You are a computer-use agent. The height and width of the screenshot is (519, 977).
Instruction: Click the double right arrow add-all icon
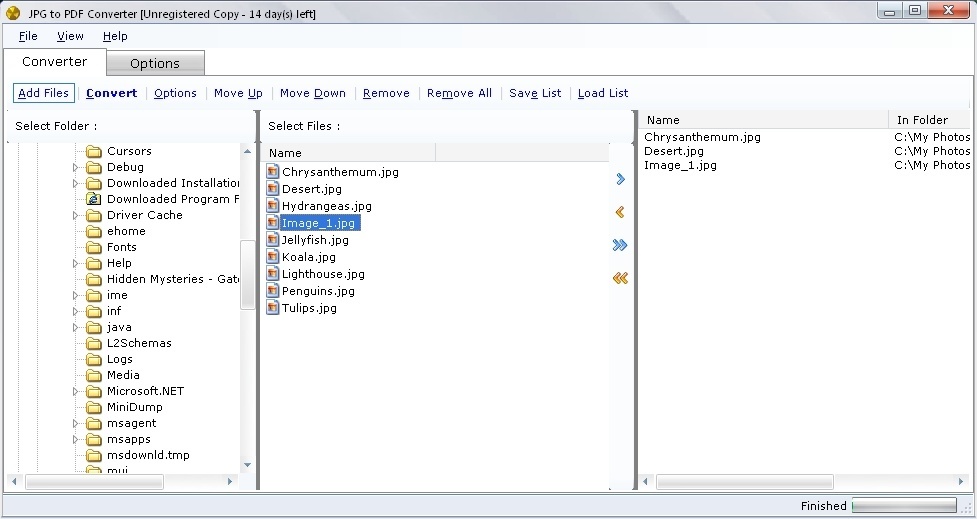click(x=619, y=245)
